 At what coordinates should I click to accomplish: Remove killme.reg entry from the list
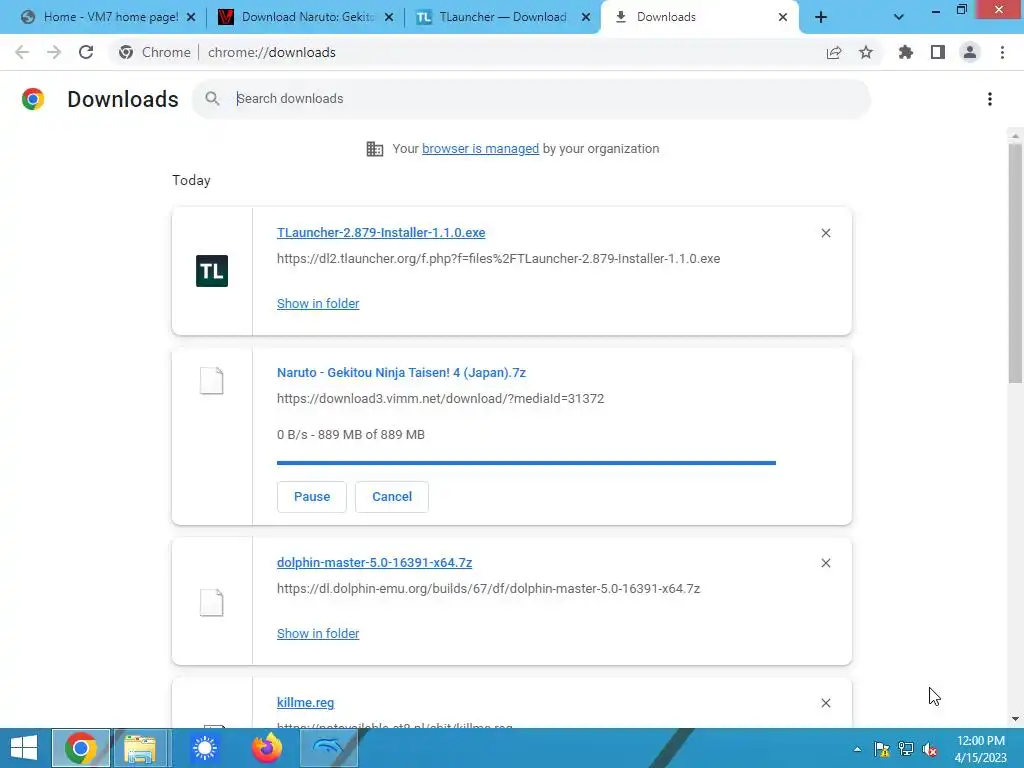click(x=826, y=703)
